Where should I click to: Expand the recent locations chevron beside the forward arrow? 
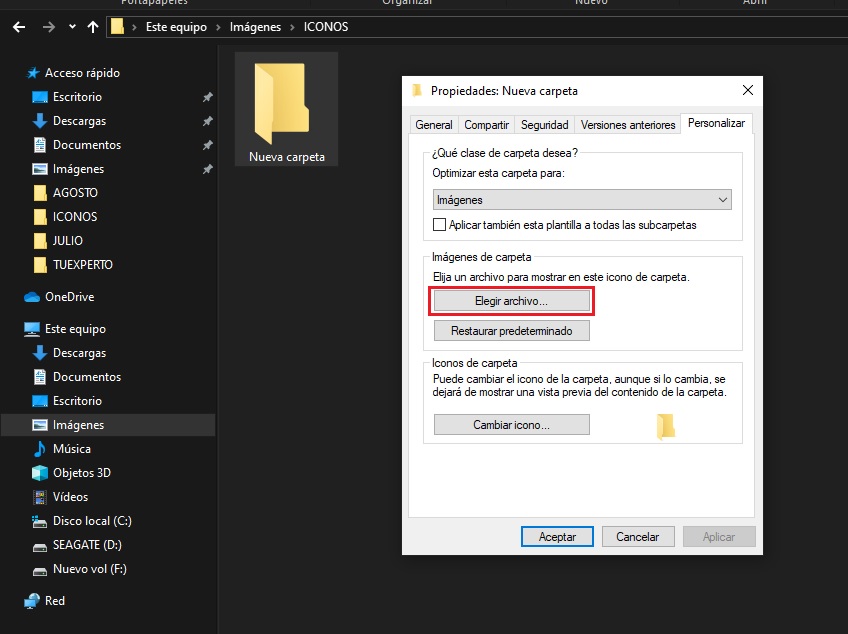click(72, 27)
